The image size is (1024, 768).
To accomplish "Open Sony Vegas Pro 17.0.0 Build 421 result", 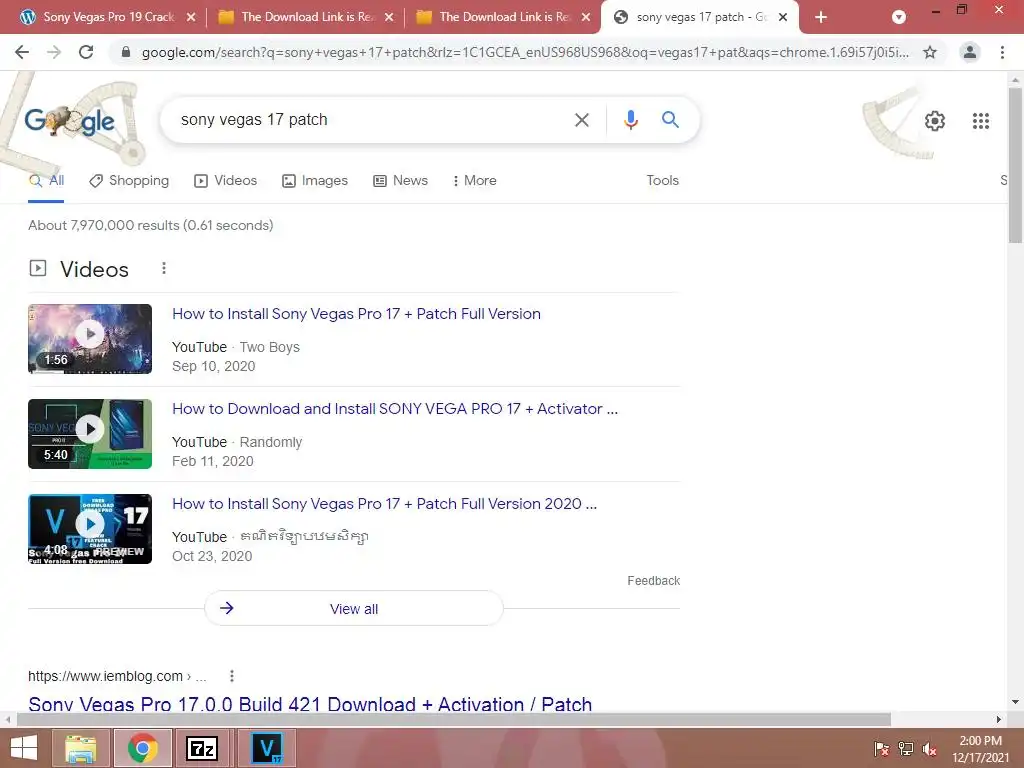I will pyautogui.click(x=310, y=704).
